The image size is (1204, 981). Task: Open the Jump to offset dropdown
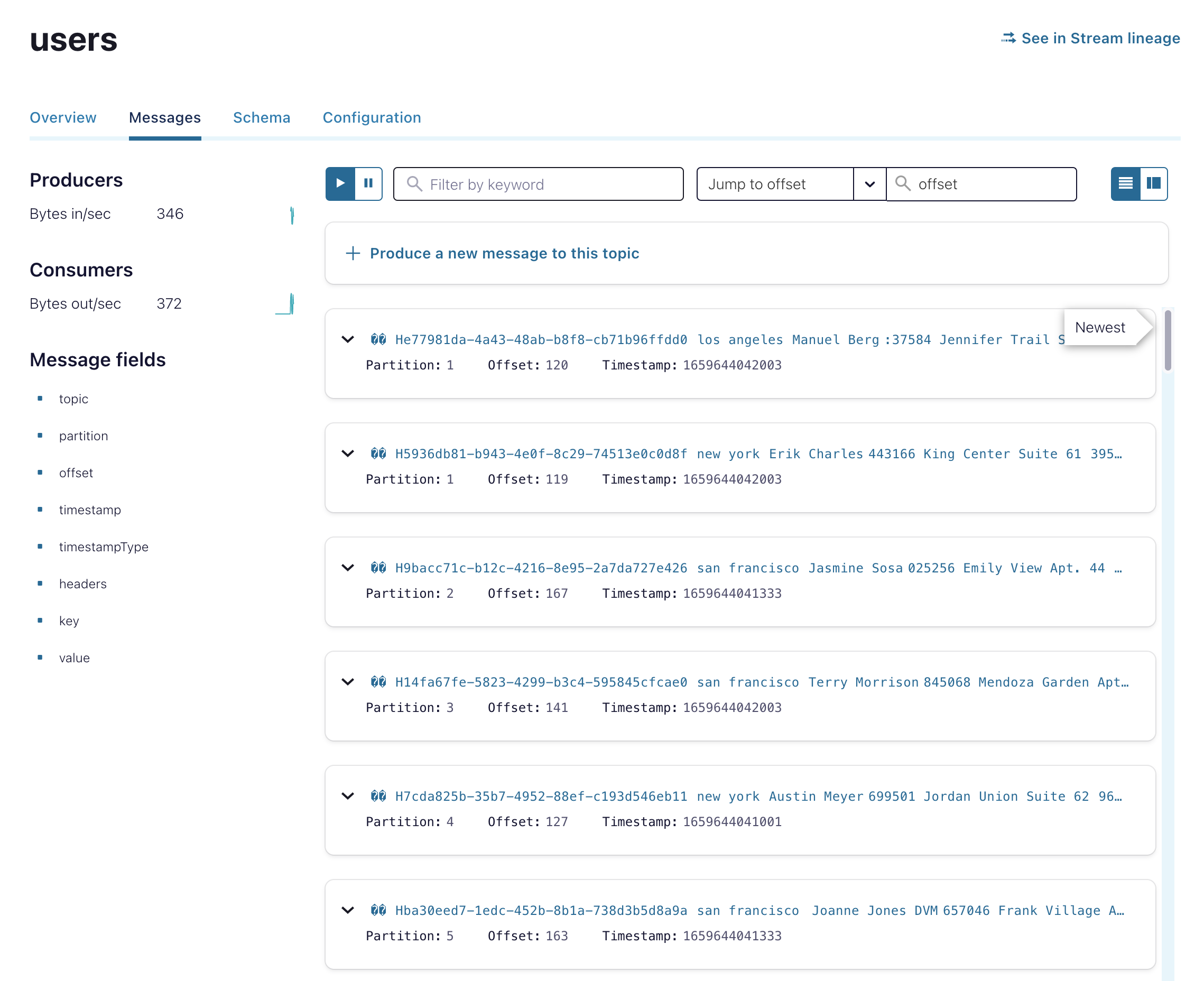[x=869, y=183]
